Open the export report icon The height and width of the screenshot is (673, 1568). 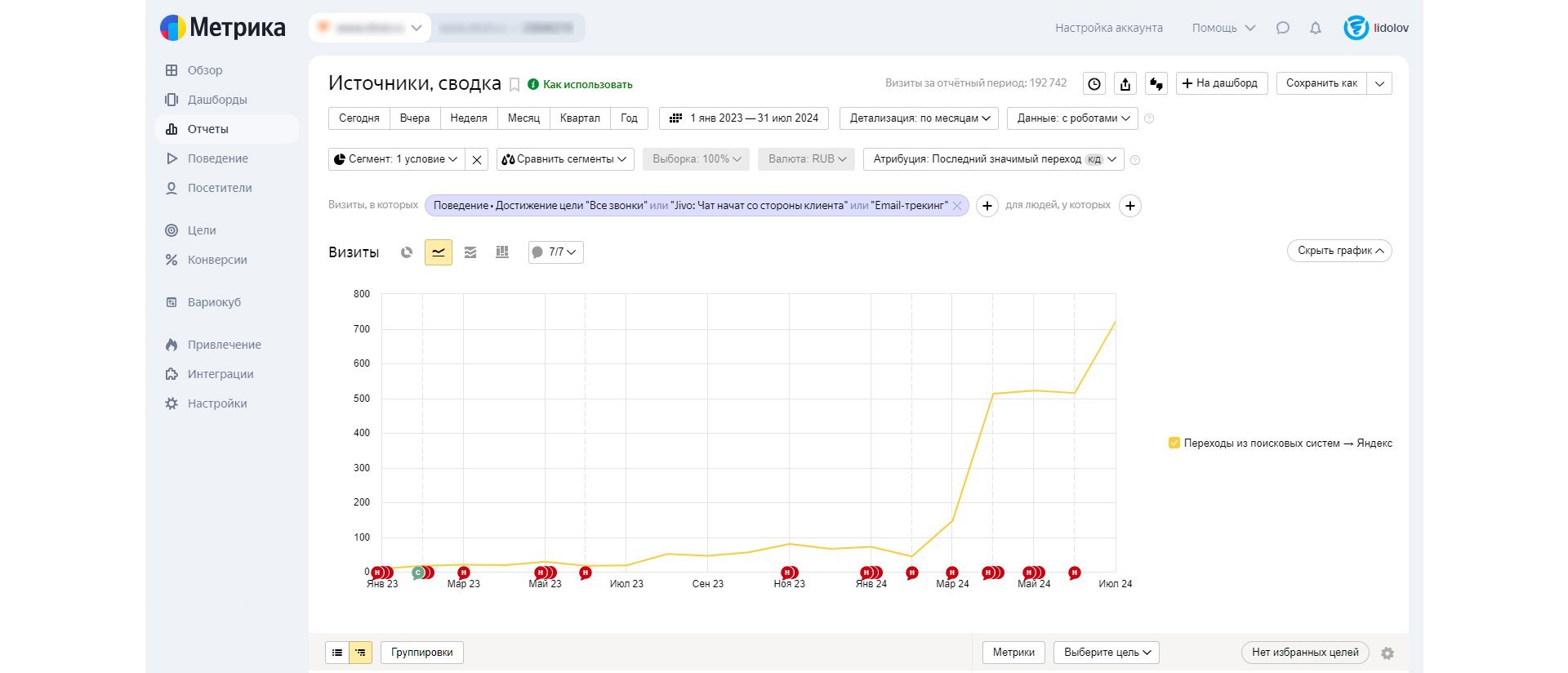click(1125, 83)
